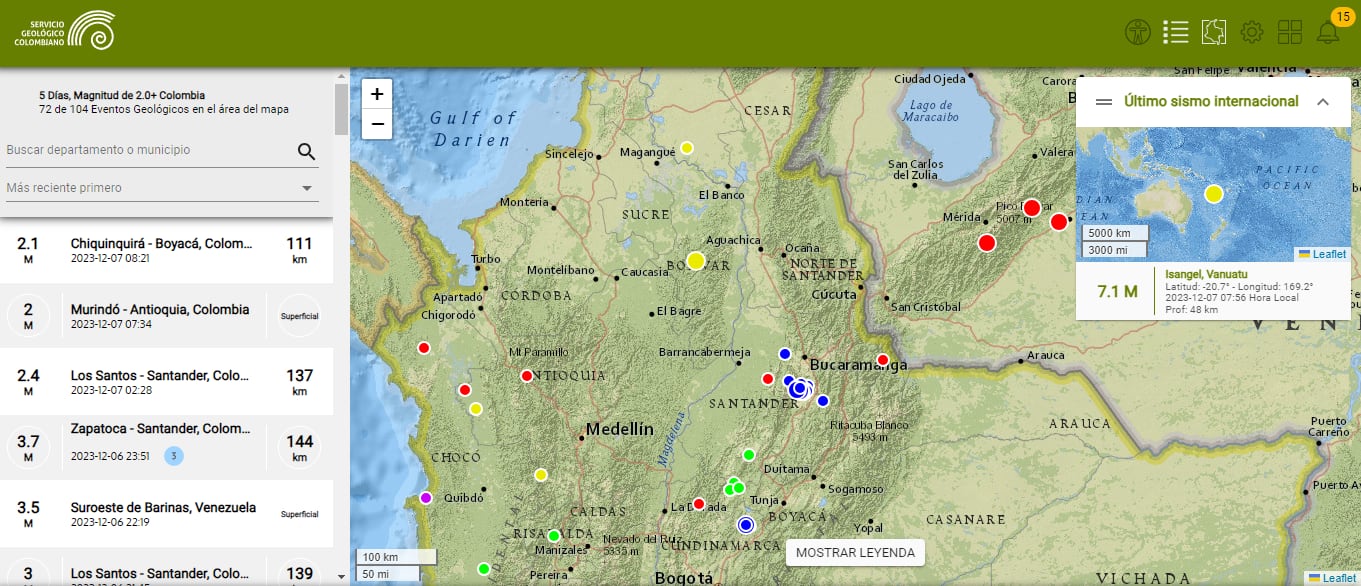Click the hamburger icon on the international quake panel

pos(1101,101)
